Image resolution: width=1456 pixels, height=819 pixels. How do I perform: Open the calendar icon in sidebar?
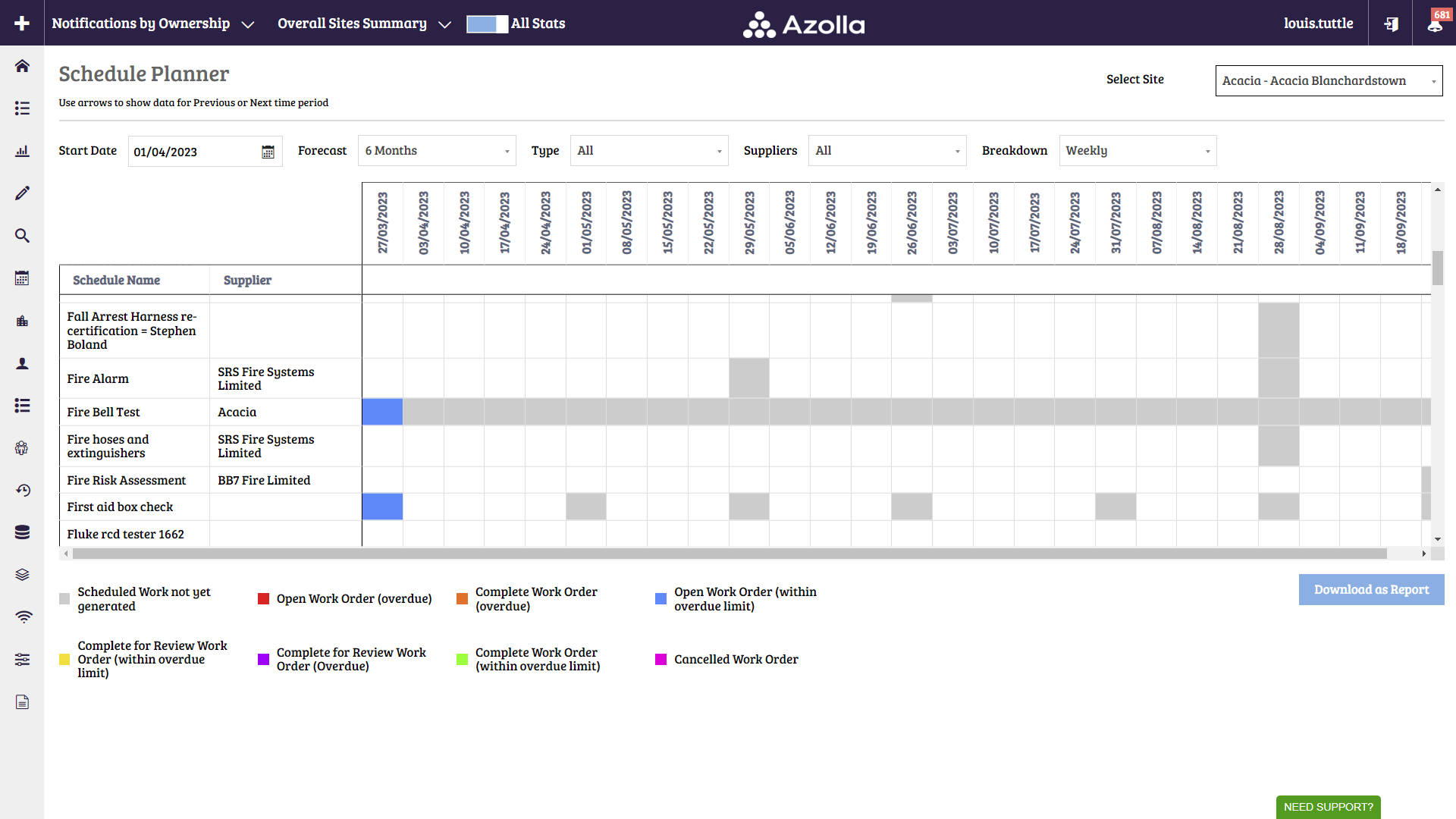point(22,278)
